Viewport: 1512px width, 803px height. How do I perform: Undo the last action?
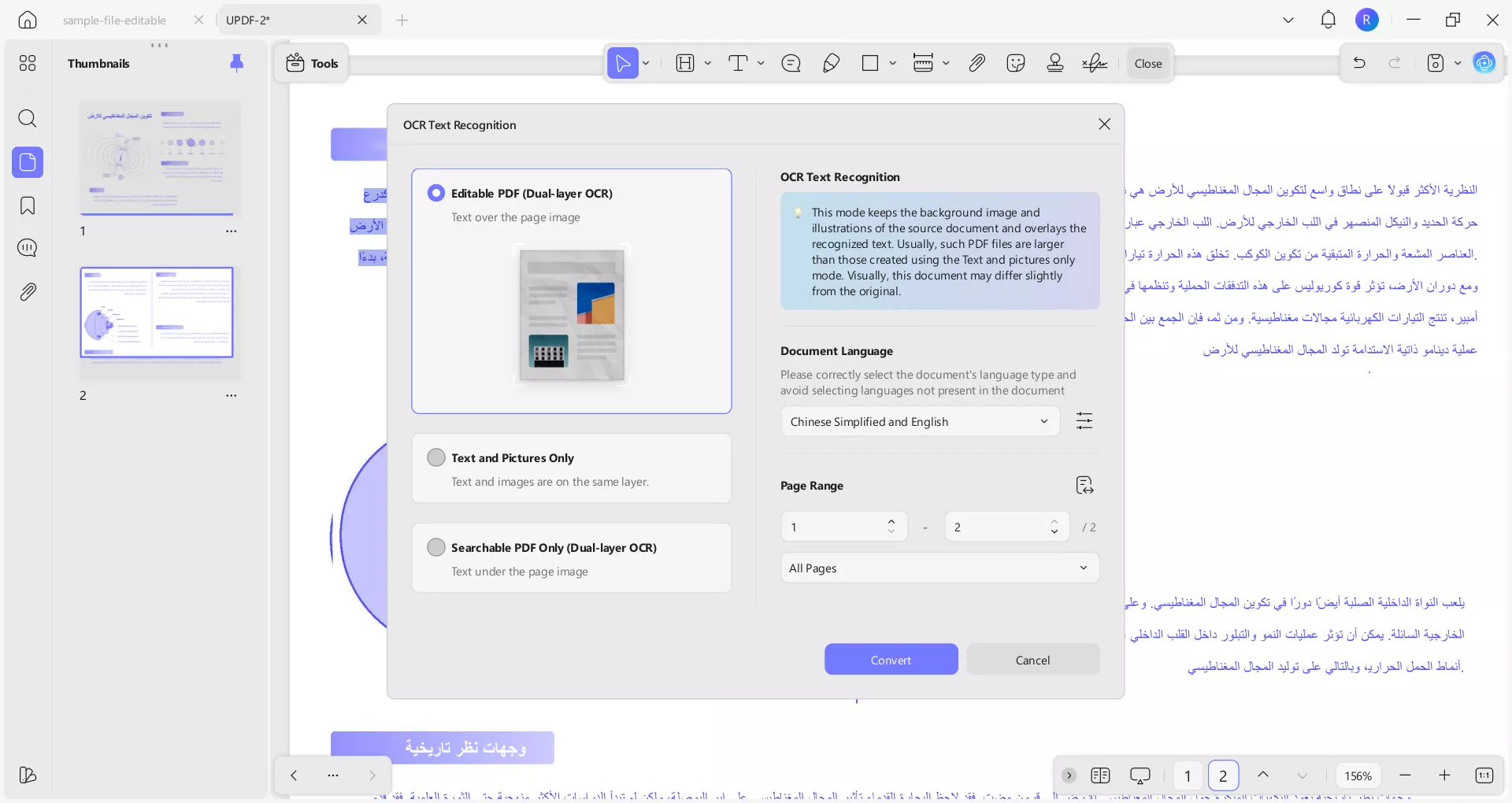pos(1359,63)
